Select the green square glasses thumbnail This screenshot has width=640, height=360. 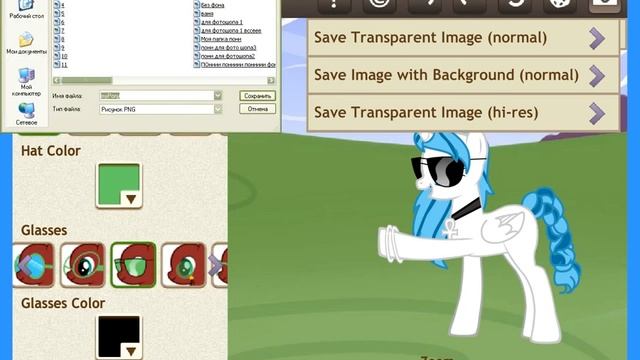pyautogui.click(x=133, y=265)
